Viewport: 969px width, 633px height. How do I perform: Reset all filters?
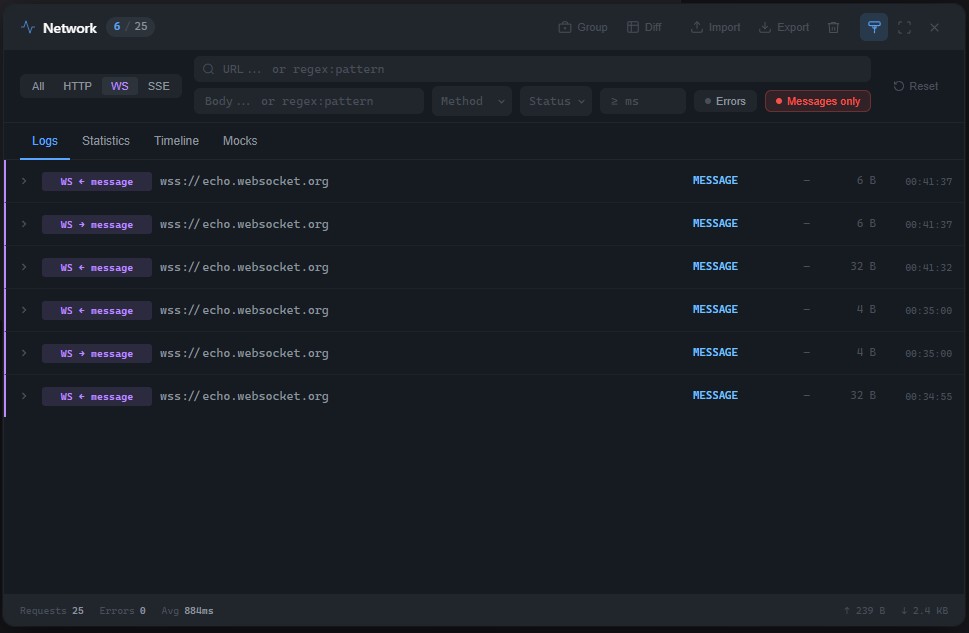point(915,86)
